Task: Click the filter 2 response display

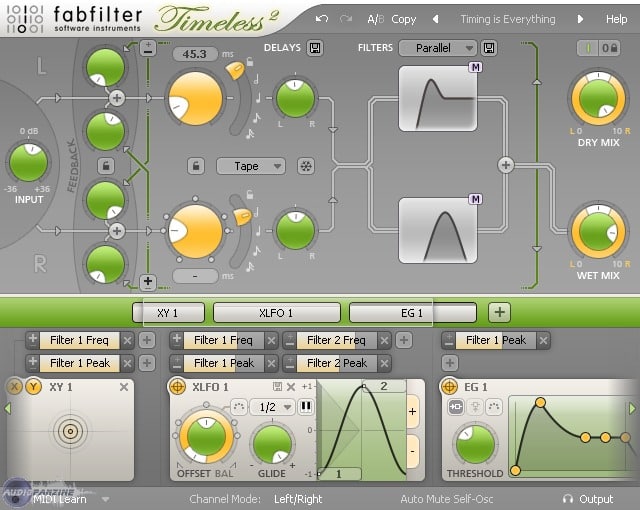Action: pos(438,231)
